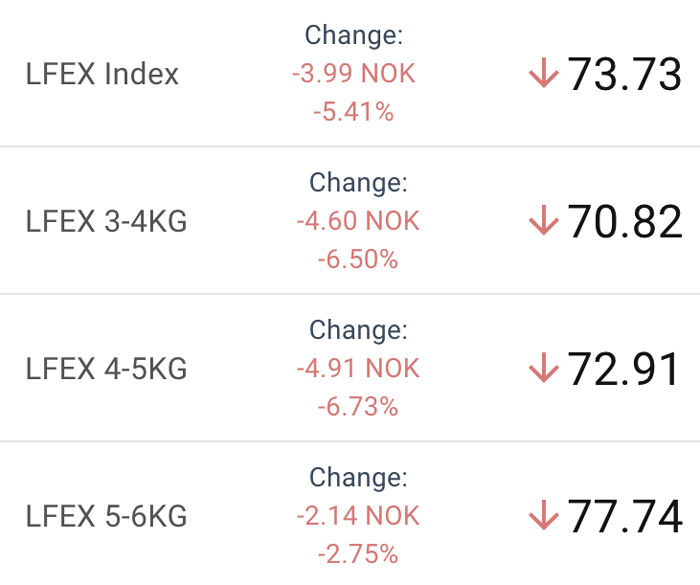The image size is (700, 585).
Task: Click the down arrow beside 70.82
Action: pyautogui.click(x=544, y=220)
